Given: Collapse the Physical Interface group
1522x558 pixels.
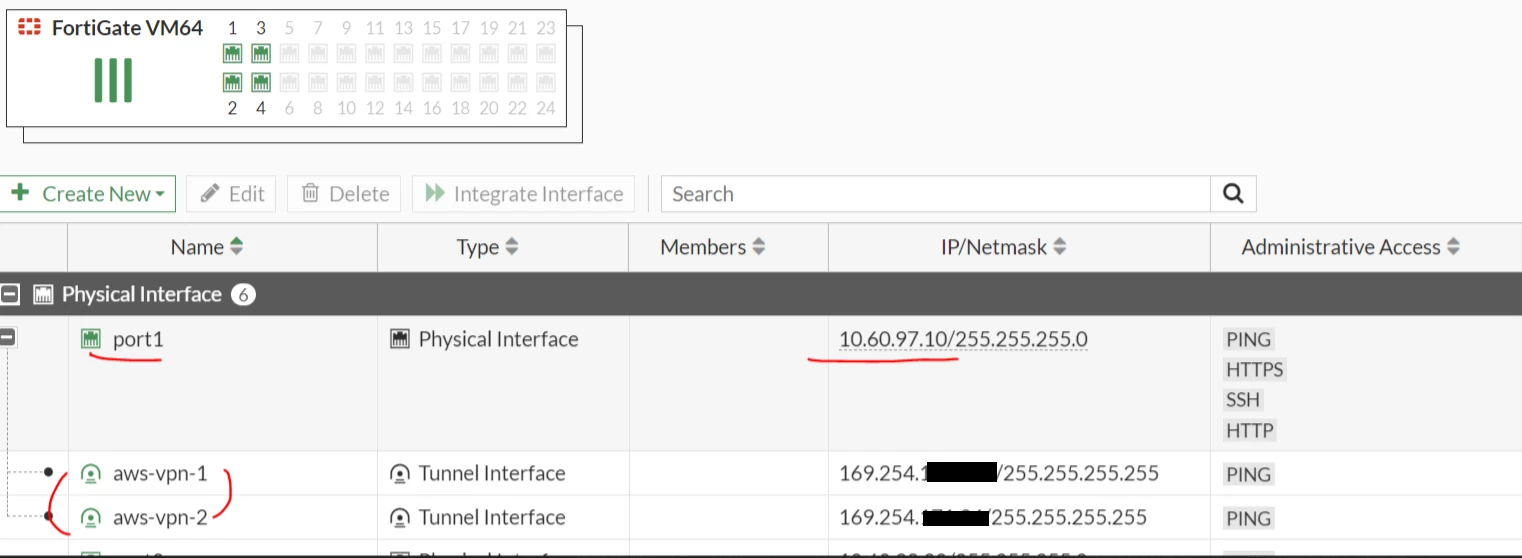Looking at the screenshot, I should (x=11, y=295).
